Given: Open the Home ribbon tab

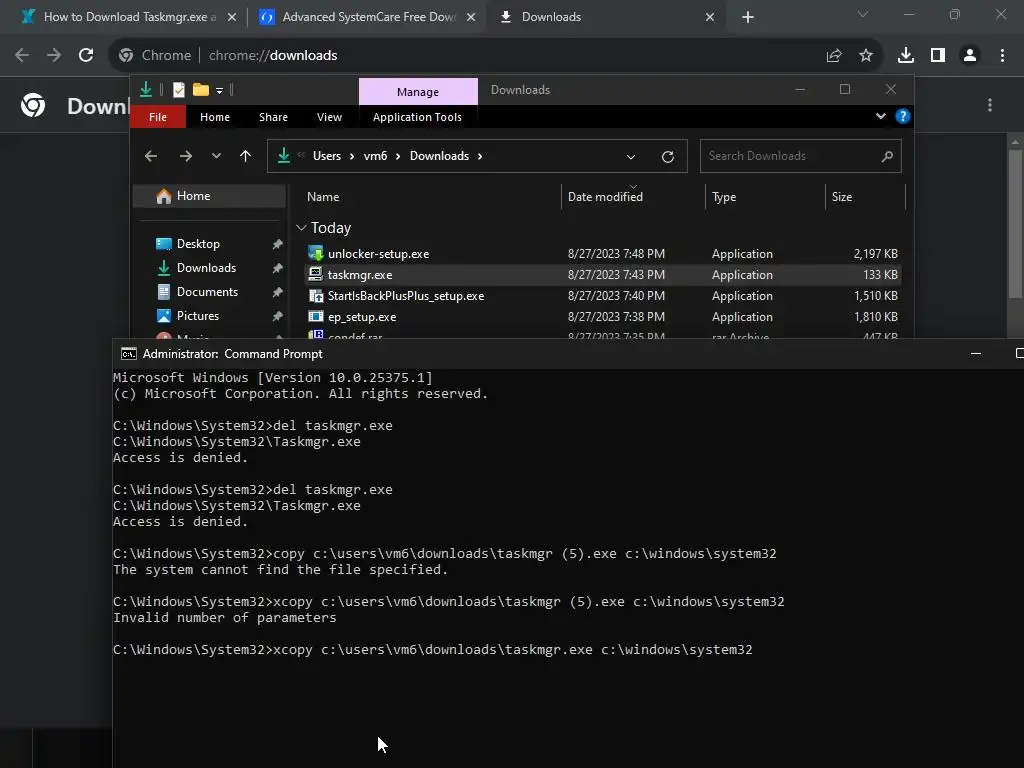Looking at the screenshot, I should pyautogui.click(x=215, y=117).
